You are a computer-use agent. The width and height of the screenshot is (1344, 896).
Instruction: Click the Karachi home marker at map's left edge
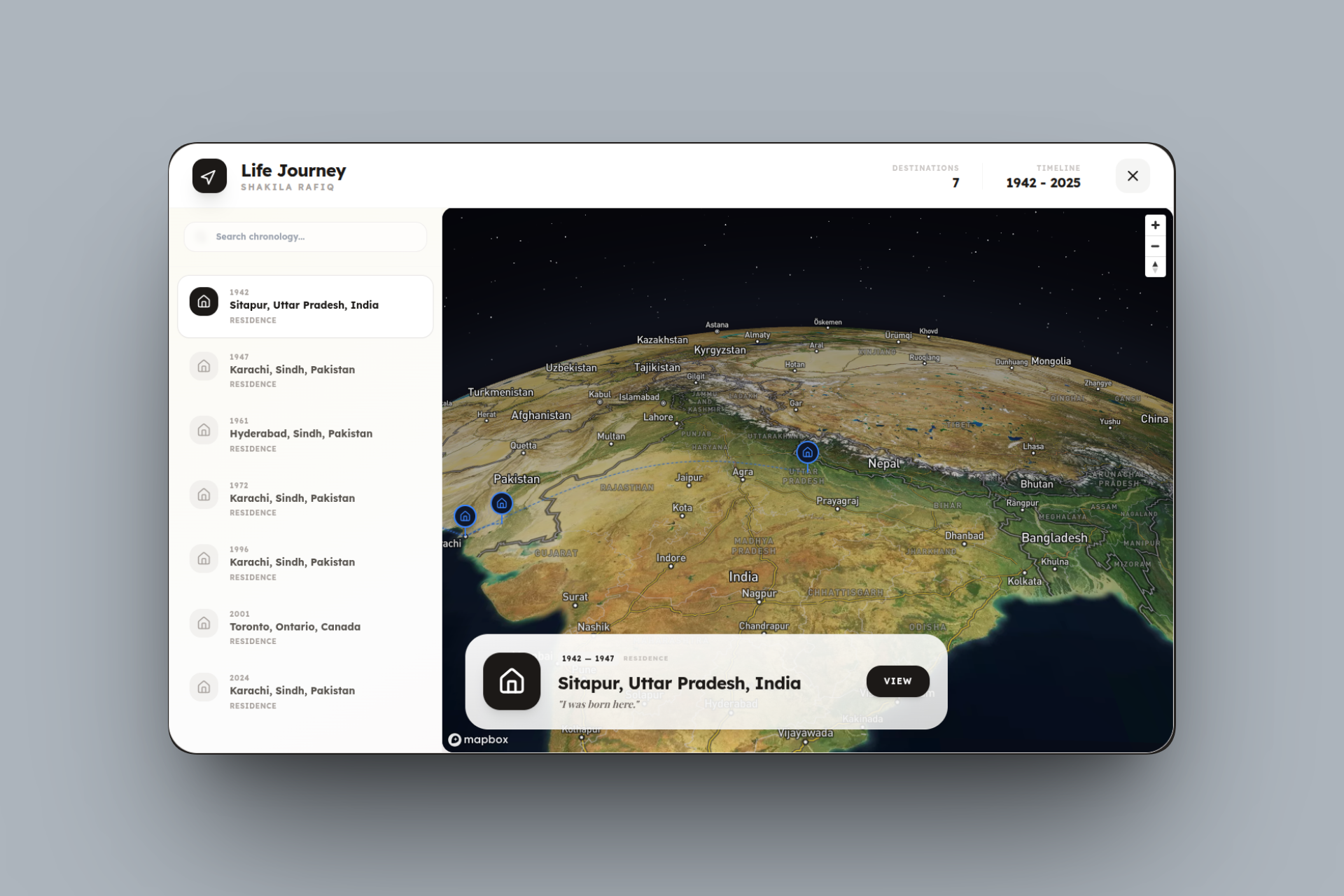click(465, 517)
